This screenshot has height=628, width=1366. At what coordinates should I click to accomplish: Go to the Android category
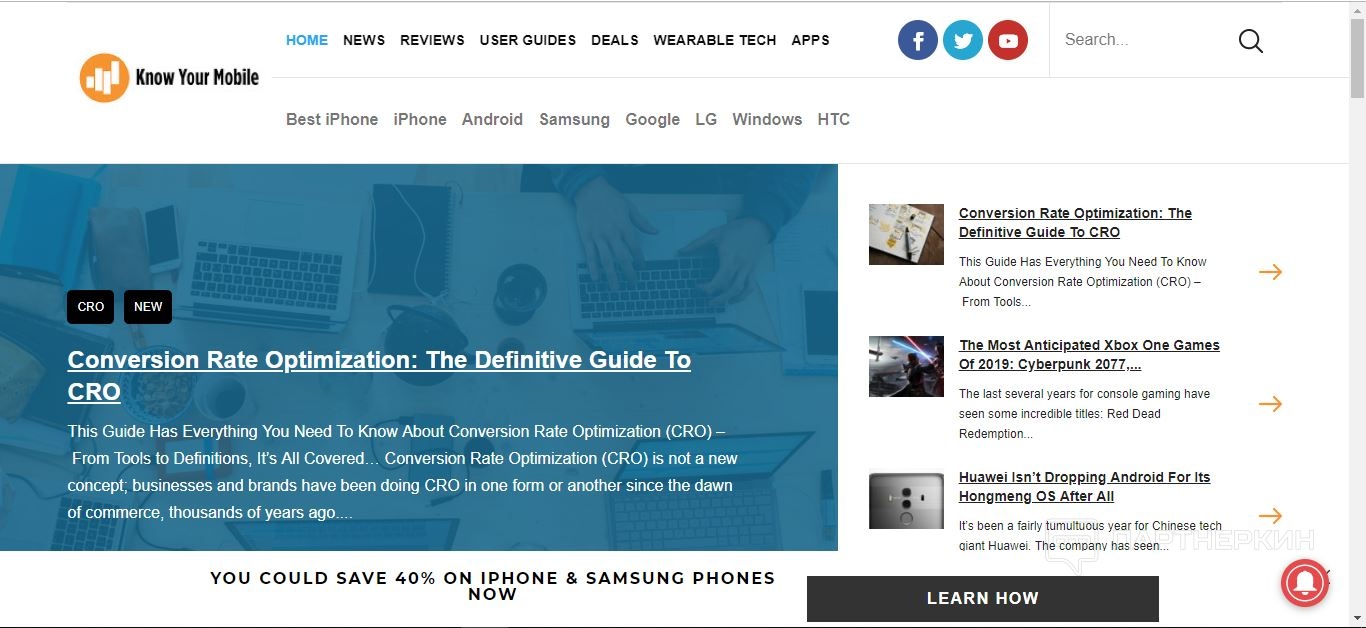tap(492, 119)
